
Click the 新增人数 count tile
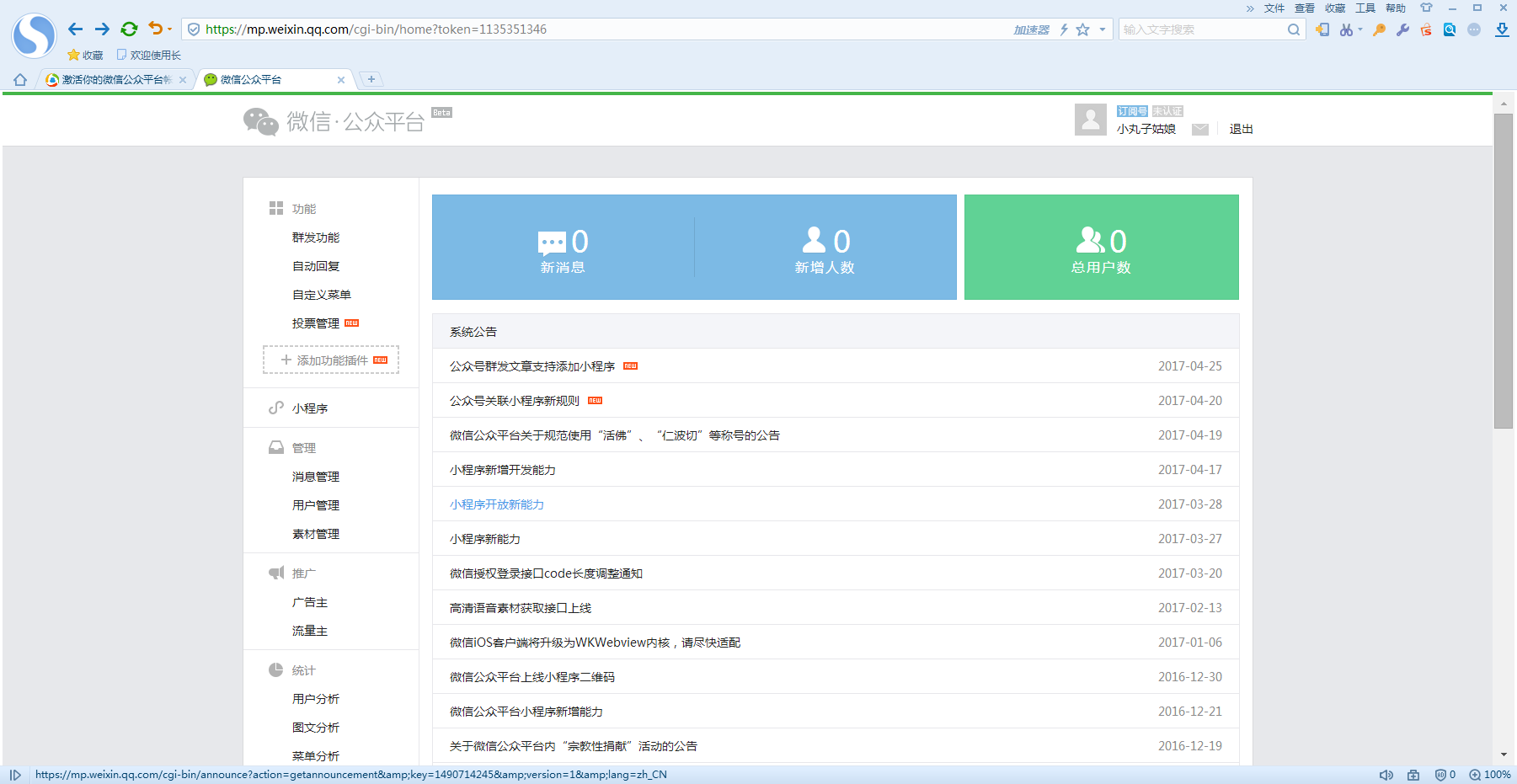tap(825, 248)
